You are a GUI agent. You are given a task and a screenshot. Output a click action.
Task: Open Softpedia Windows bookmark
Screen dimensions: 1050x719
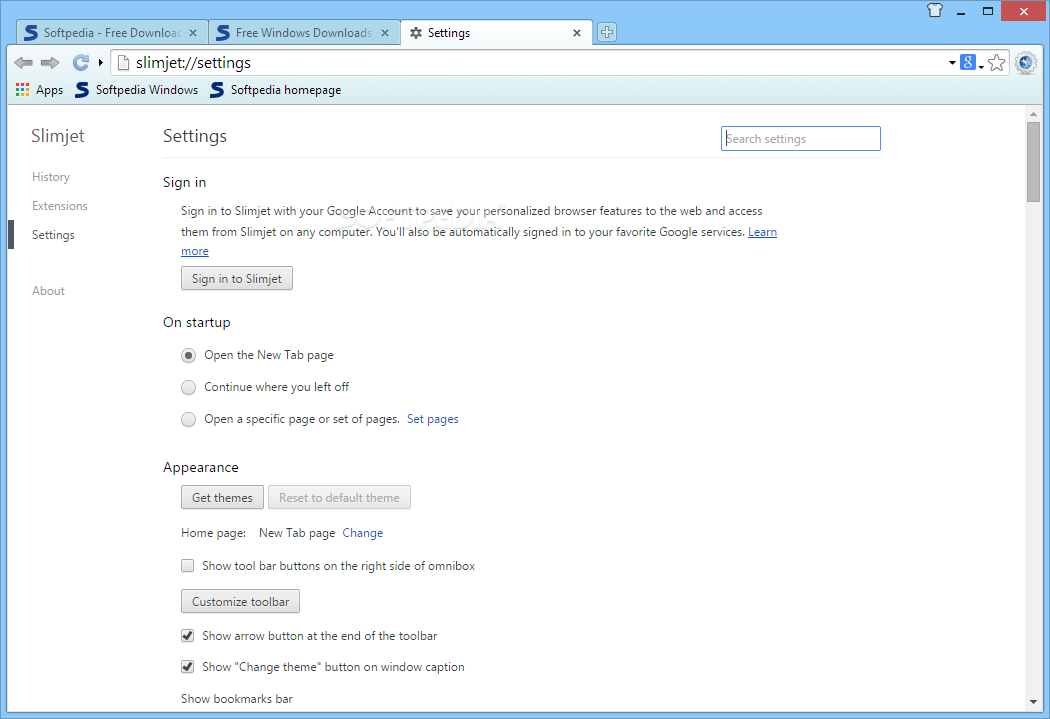click(137, 90)
